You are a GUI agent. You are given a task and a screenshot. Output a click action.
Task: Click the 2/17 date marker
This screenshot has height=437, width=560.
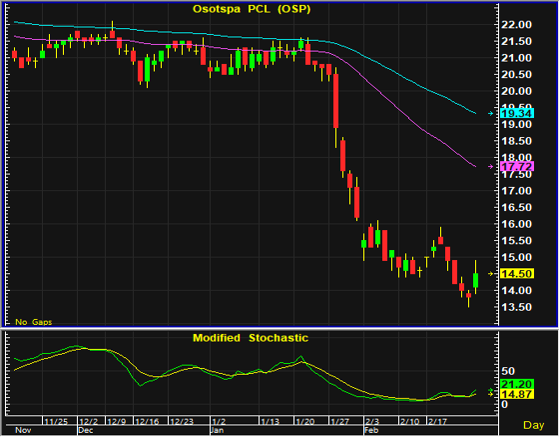(x=437, y=422)
